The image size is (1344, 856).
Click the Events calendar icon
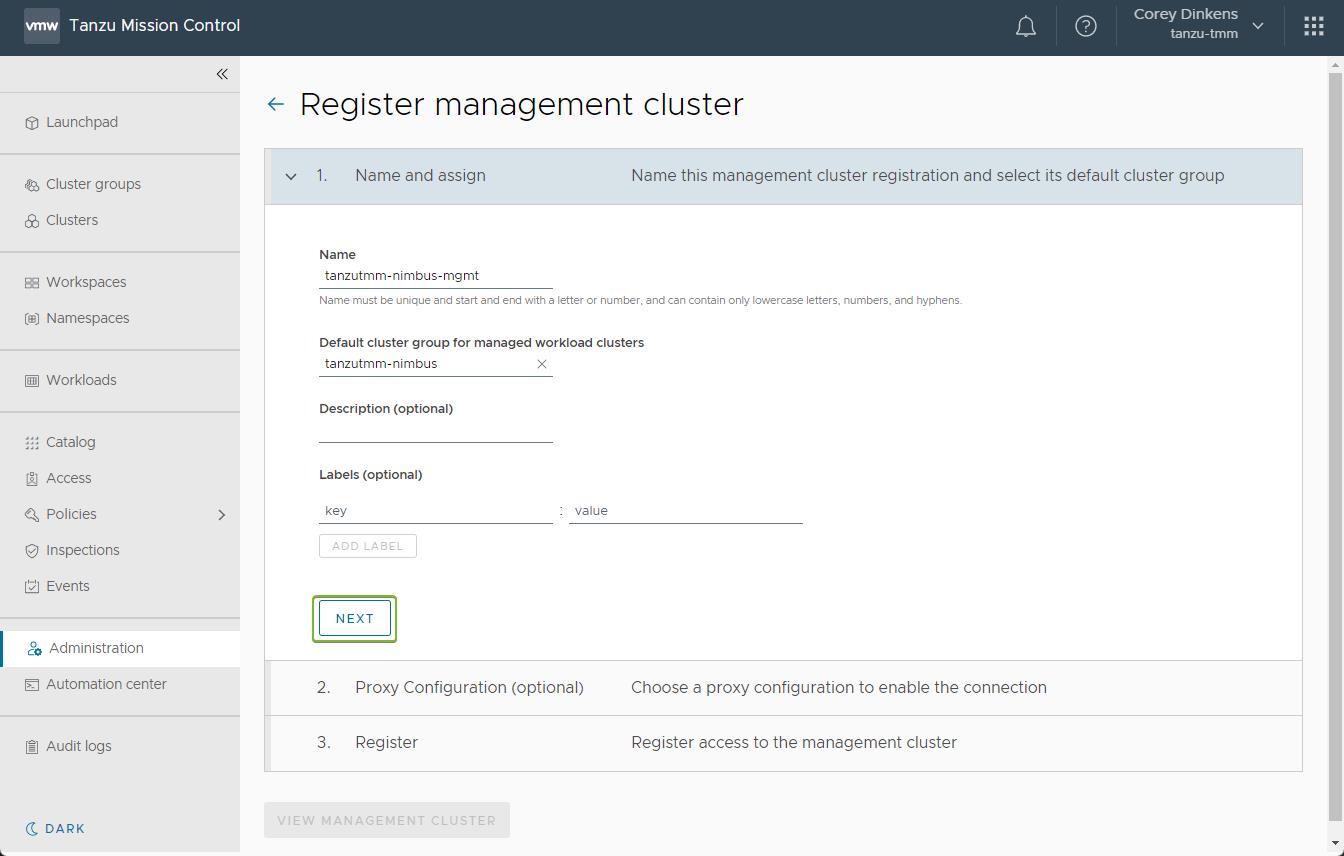32,587
